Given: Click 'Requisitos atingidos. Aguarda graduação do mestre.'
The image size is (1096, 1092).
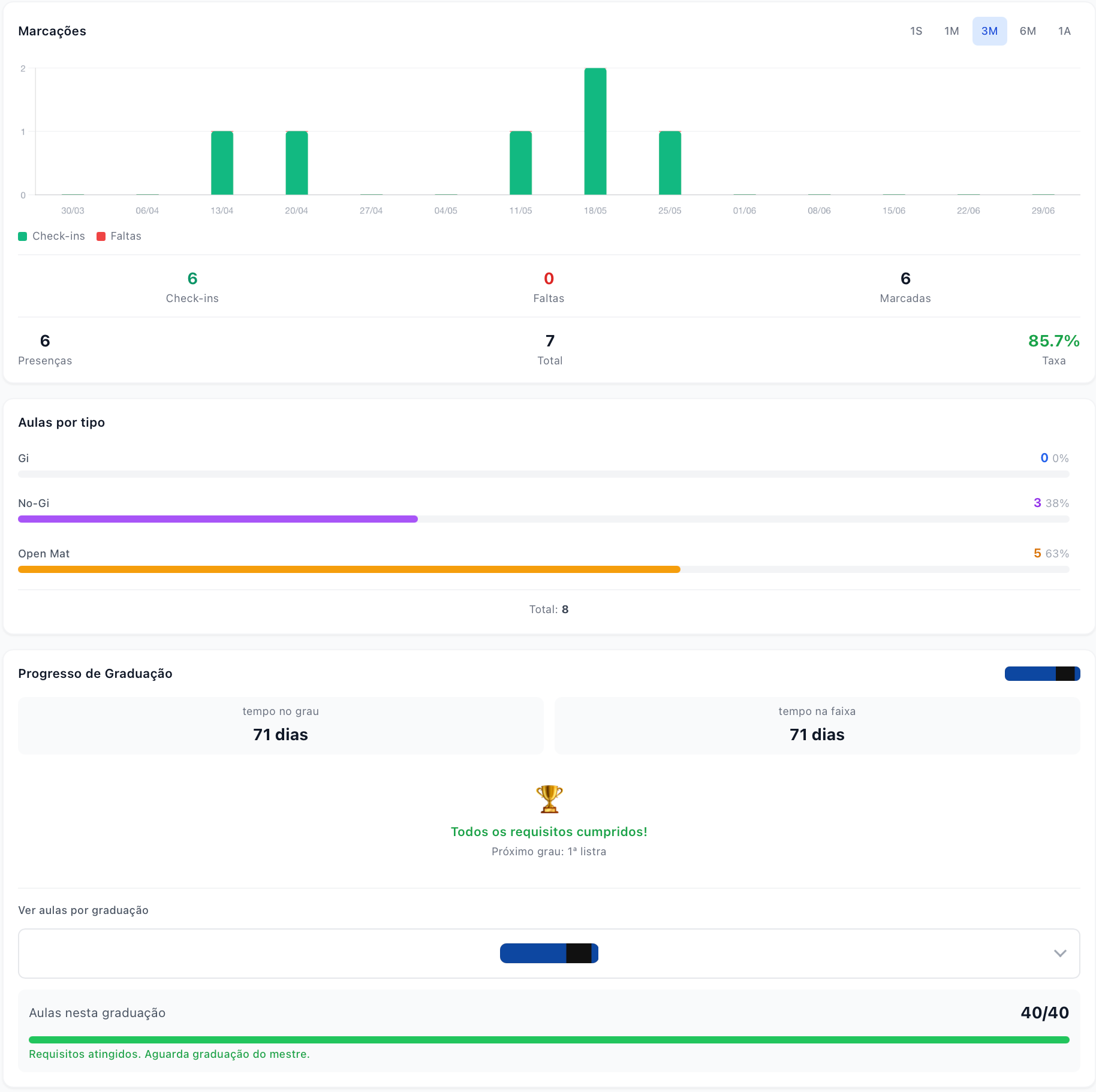Looking at the screenshot, I should click(169, 1054).
